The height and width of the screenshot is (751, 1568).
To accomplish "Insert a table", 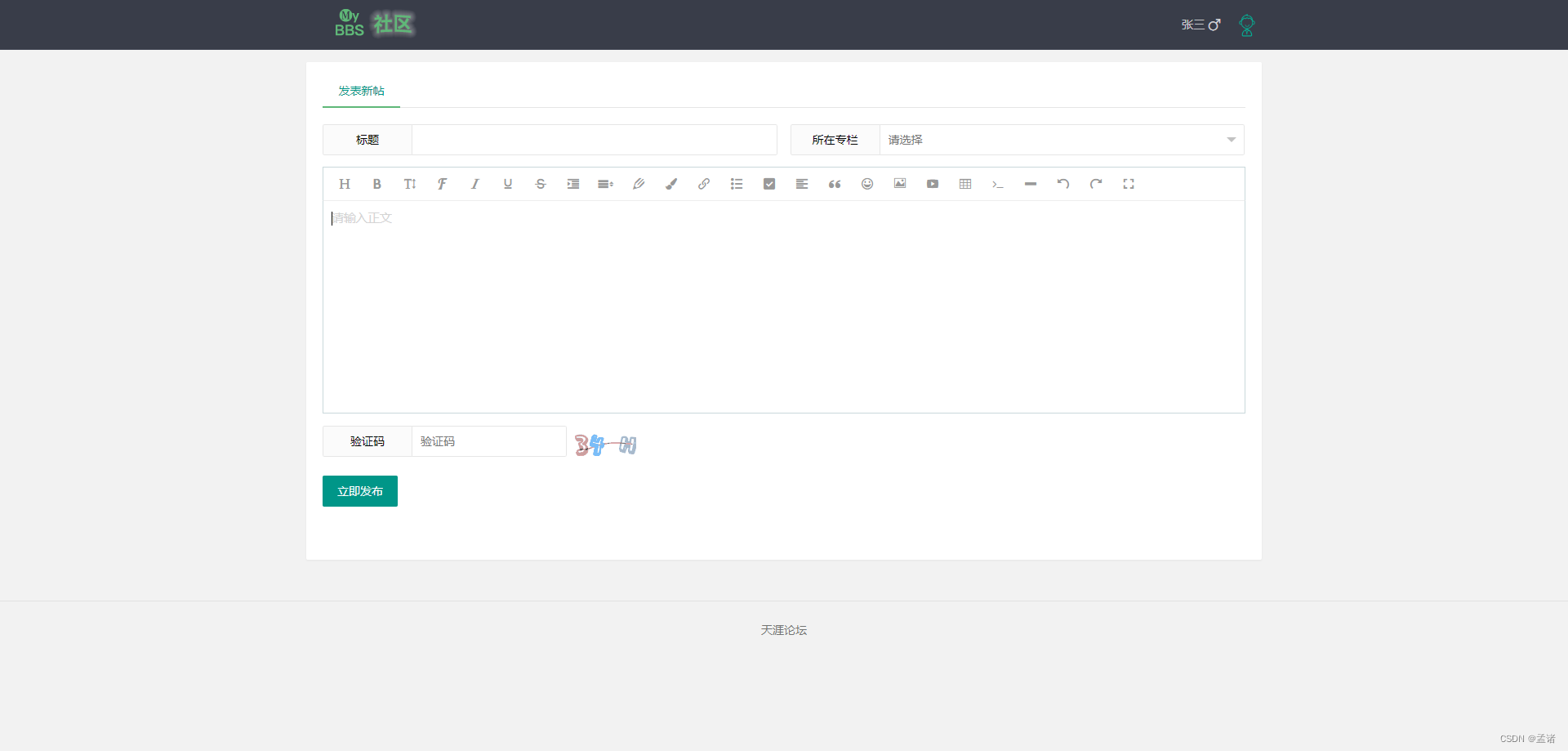I will [965, 184].
